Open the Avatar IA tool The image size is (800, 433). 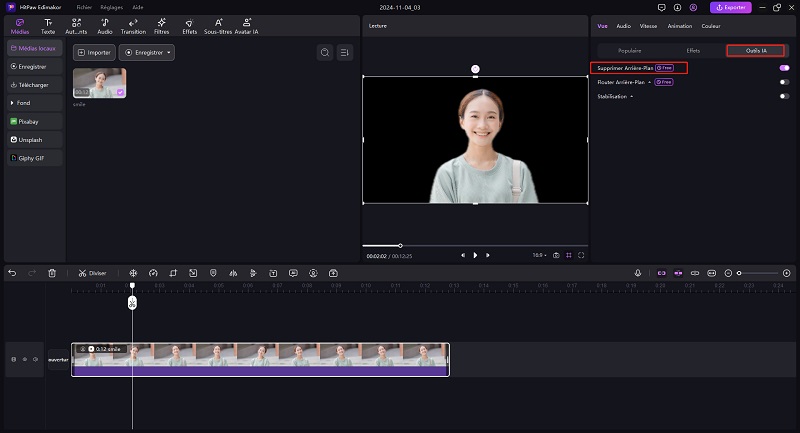click(245, 26)
